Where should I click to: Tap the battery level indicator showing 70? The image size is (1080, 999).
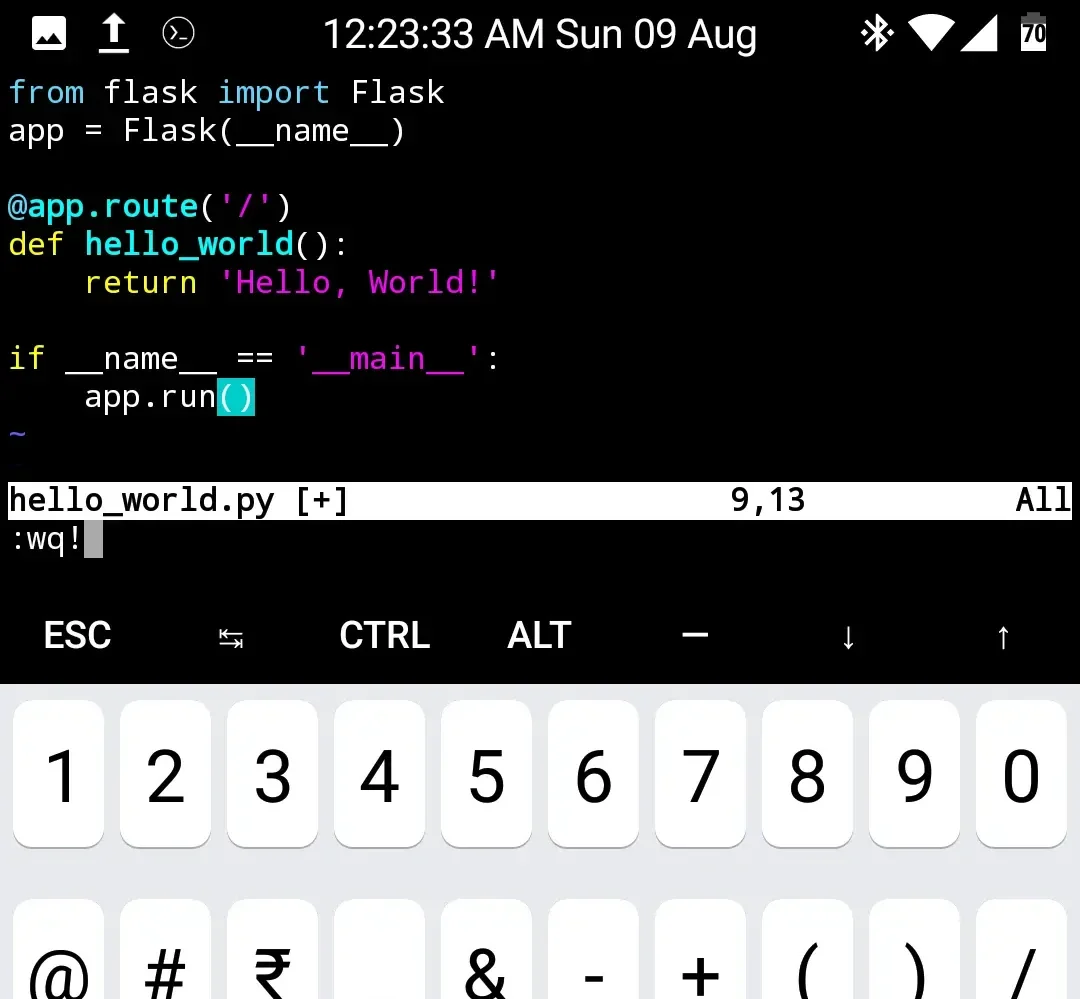click(1032, 33)
